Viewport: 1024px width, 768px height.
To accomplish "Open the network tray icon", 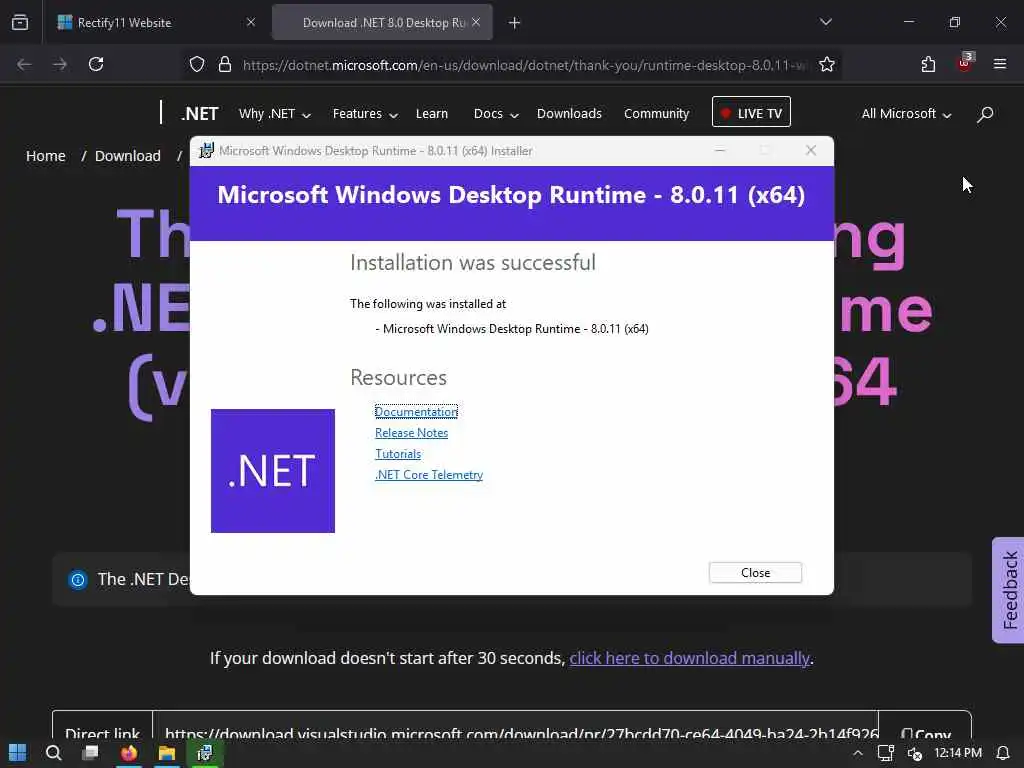I will (x=886, y=753).
